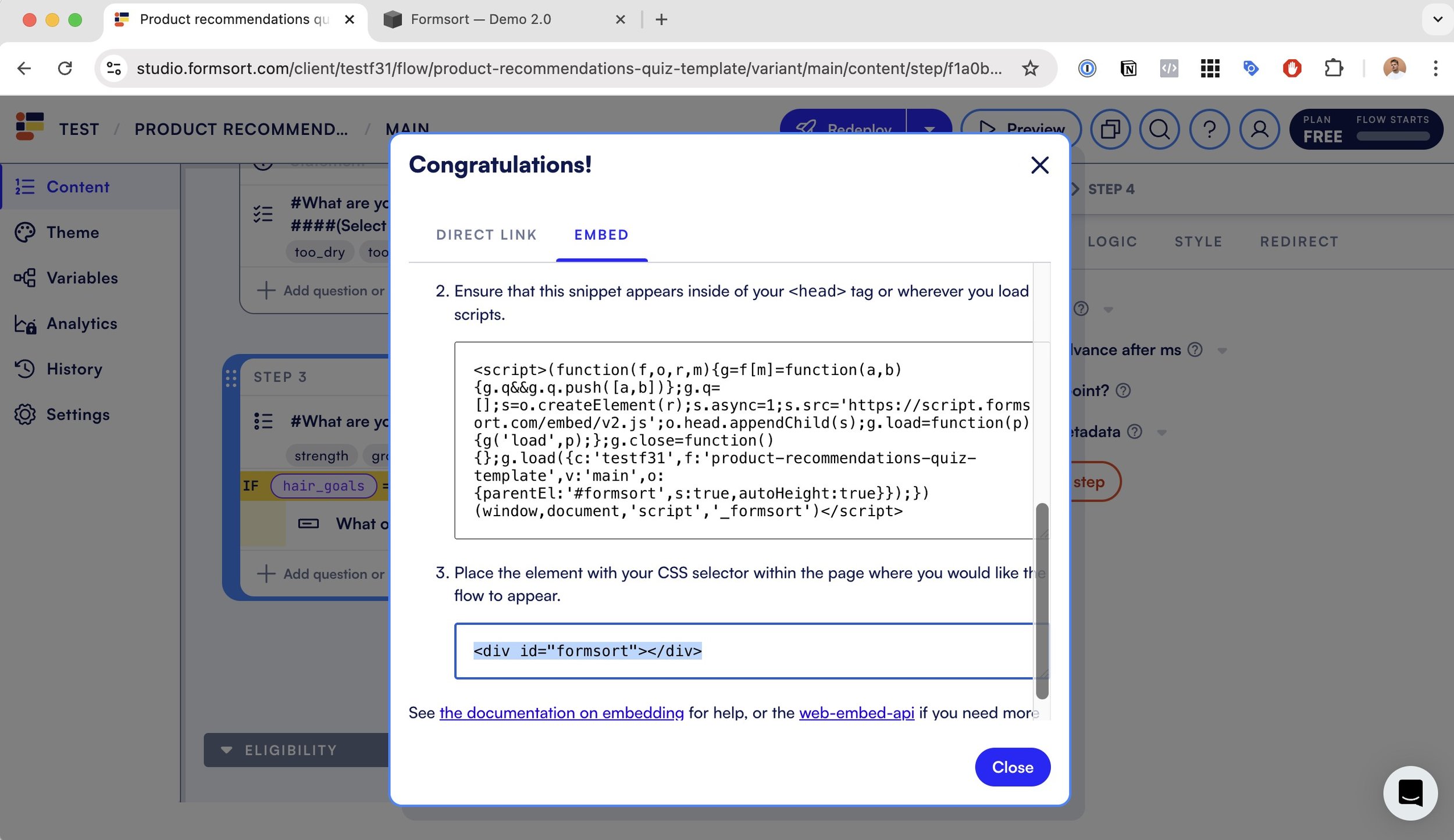Open the Intercom chat launcher
This screenshot has width=1454, height=840.
[x=1410, y=793]
